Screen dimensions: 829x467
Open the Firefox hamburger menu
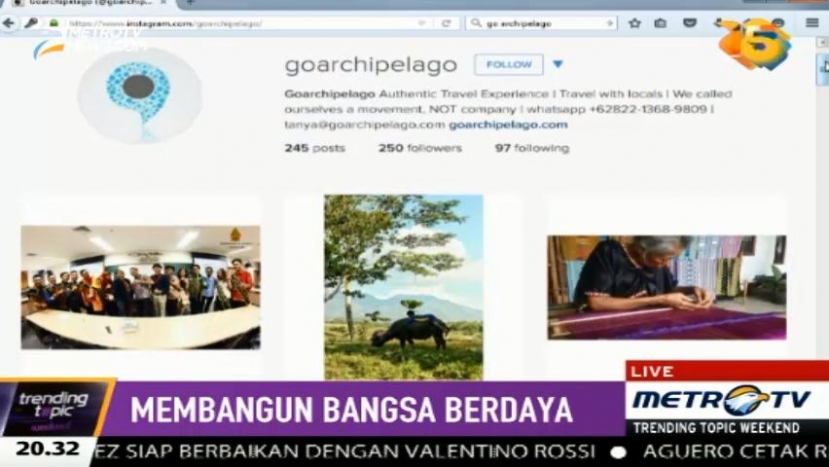(x=812, y=23)
